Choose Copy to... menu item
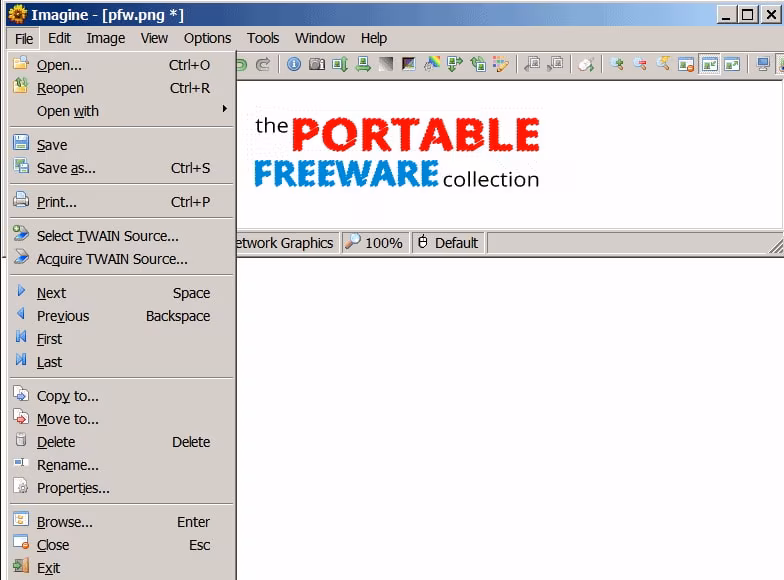The width and height of the screenshot is (784, 580). (122, 396)
